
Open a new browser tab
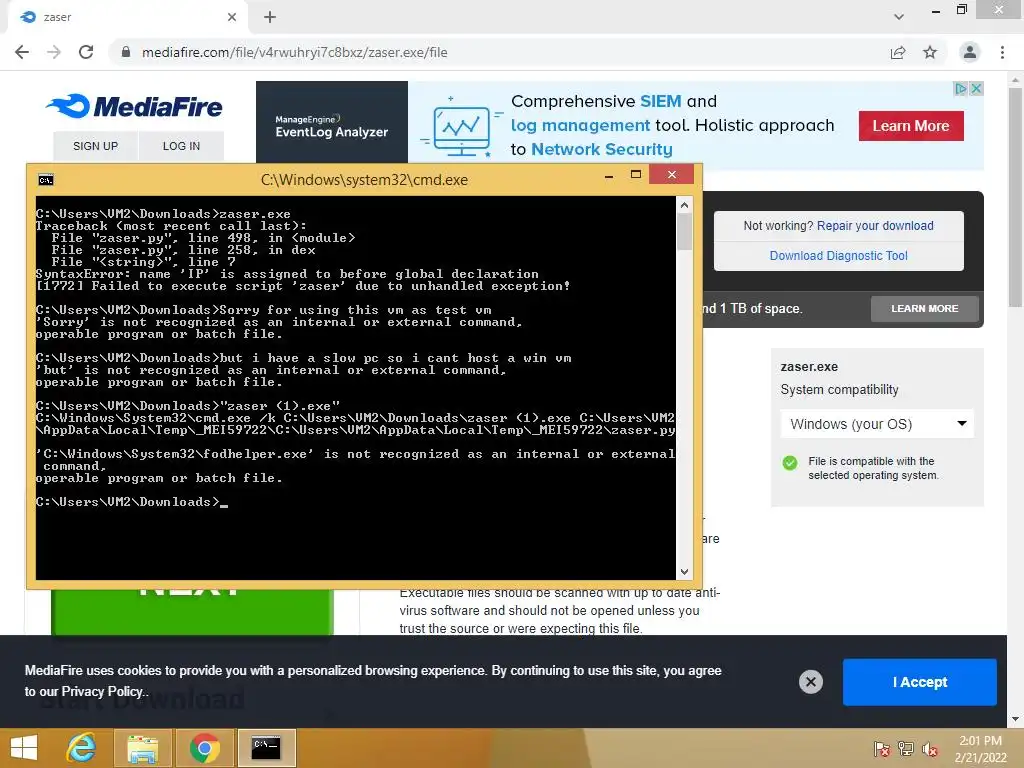click(270, 17)
